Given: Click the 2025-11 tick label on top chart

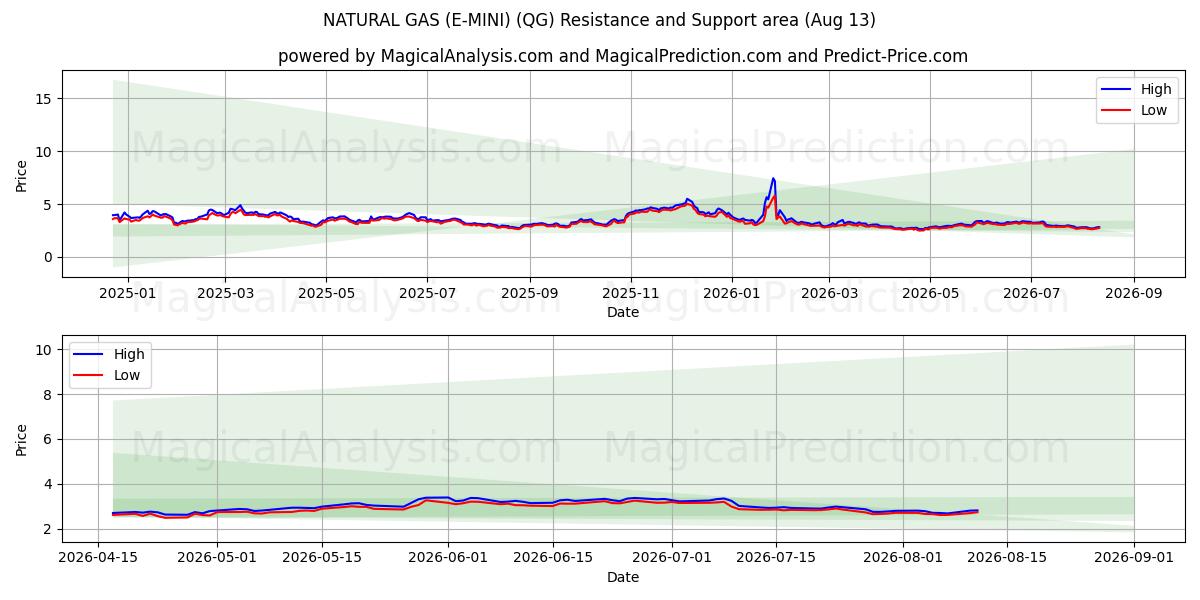Looking at the screenshot, I should pos(631,293).
